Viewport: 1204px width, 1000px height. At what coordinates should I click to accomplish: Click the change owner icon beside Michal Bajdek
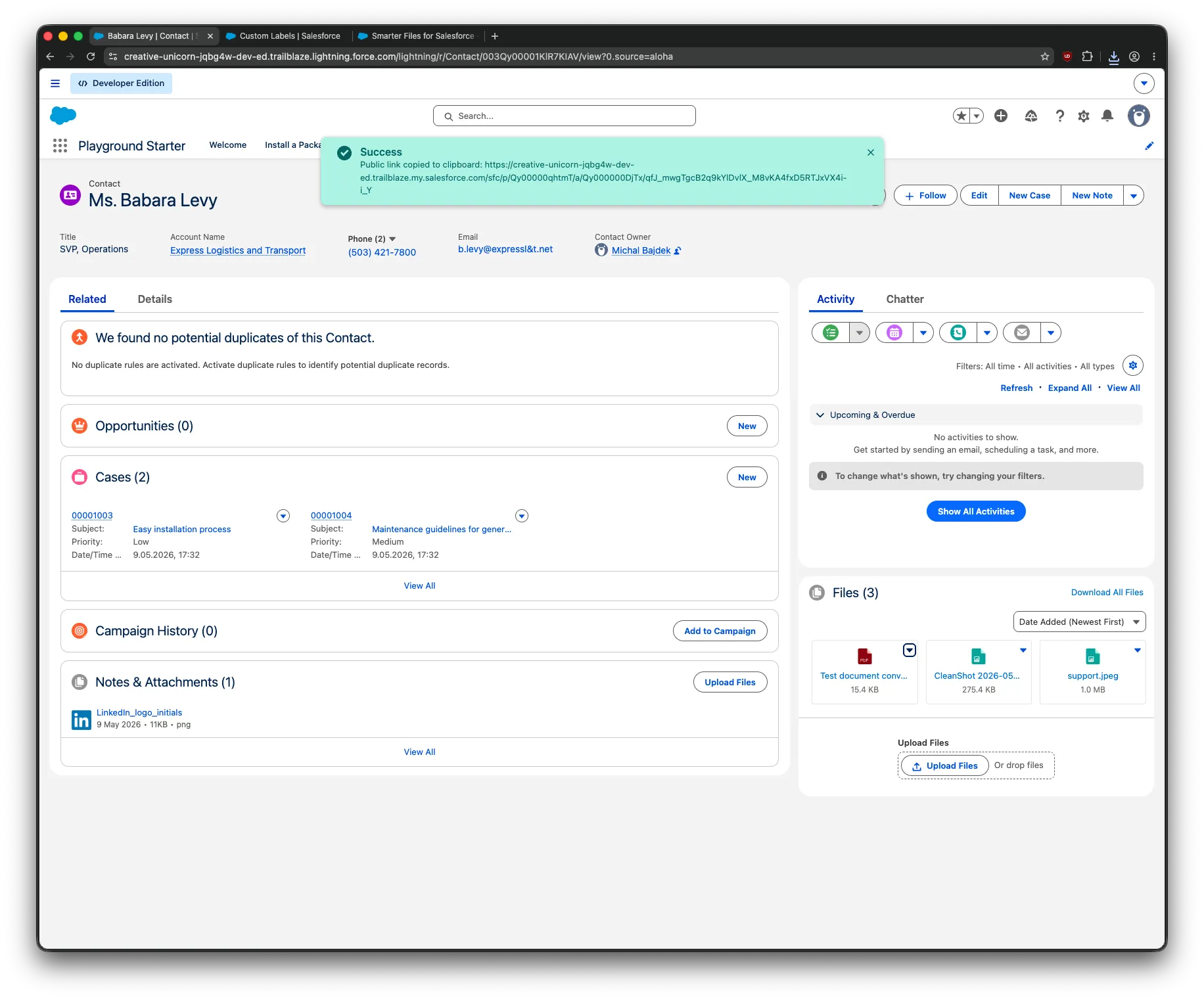[678, 250]
